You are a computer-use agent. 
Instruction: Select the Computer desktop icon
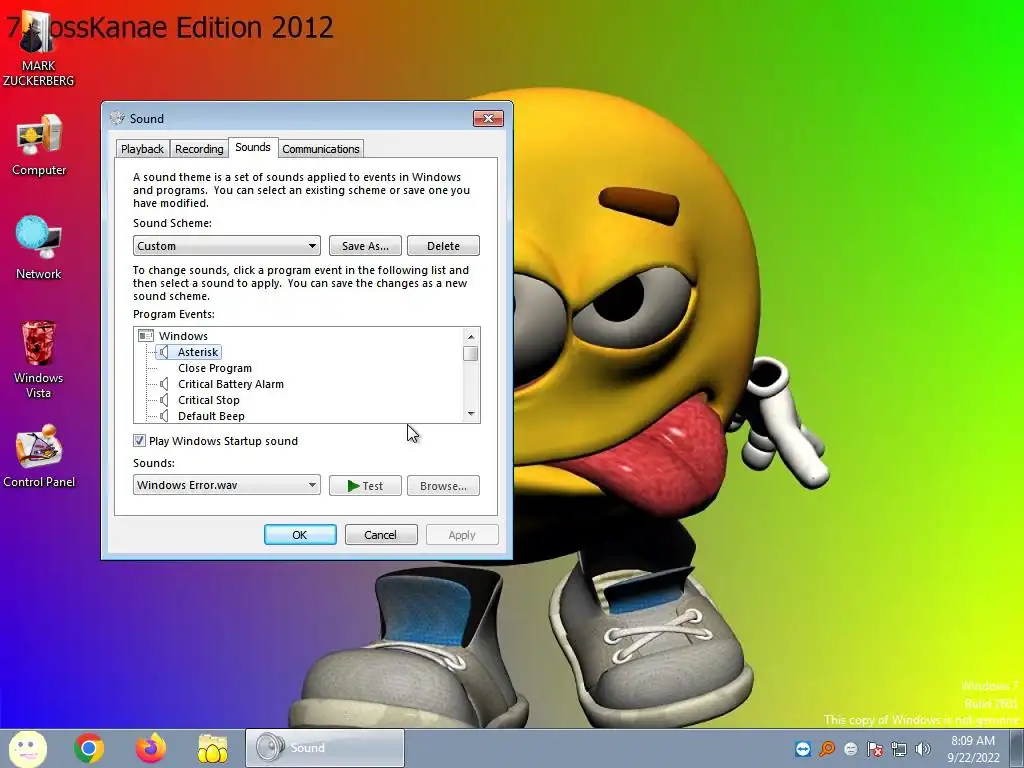(x=39, y=145)
